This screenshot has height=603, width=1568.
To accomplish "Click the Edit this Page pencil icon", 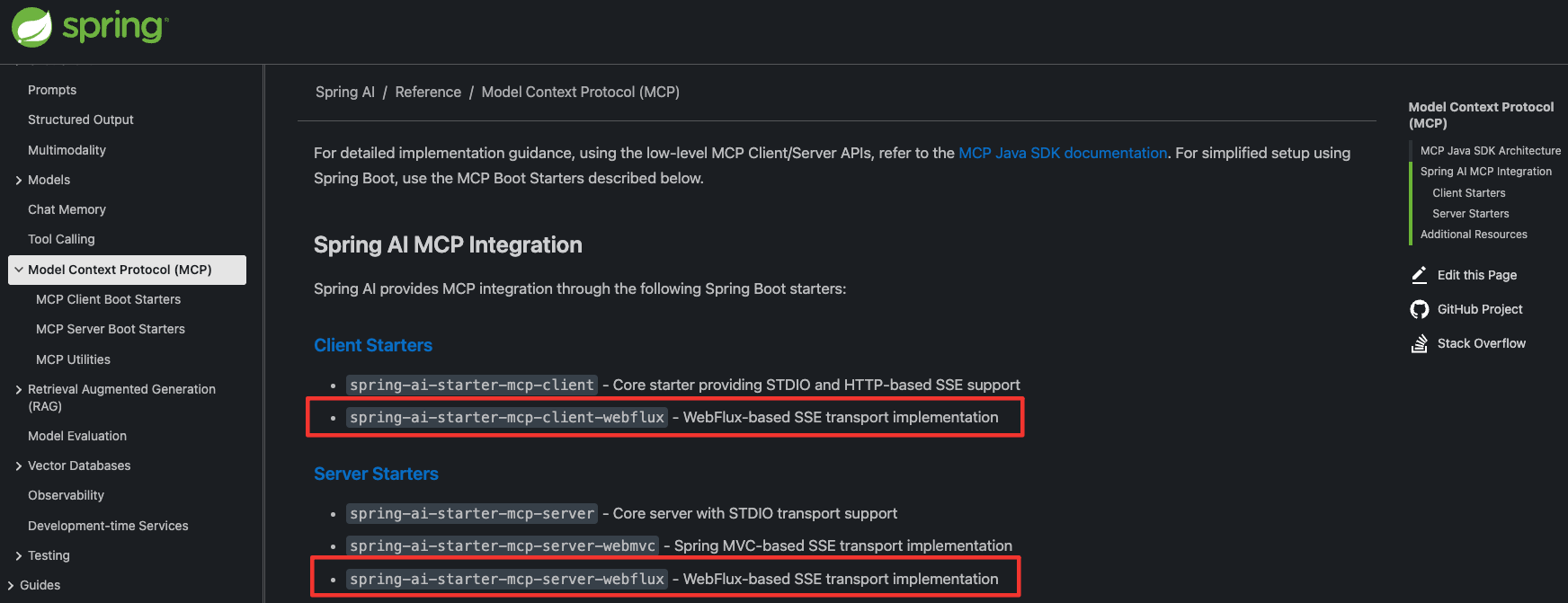I will 1420,275.
